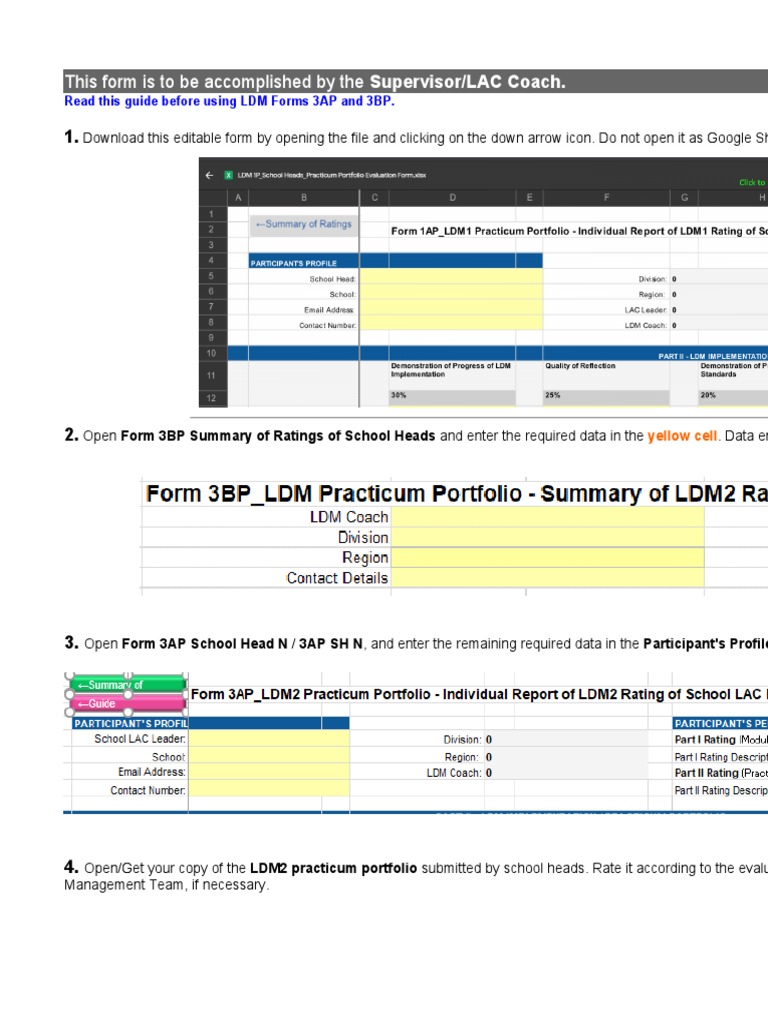Screen dimensions: 768x1024
Task: Click the 'Supervisor/LAC Coach.' banner text
Action: coord(468,82)
